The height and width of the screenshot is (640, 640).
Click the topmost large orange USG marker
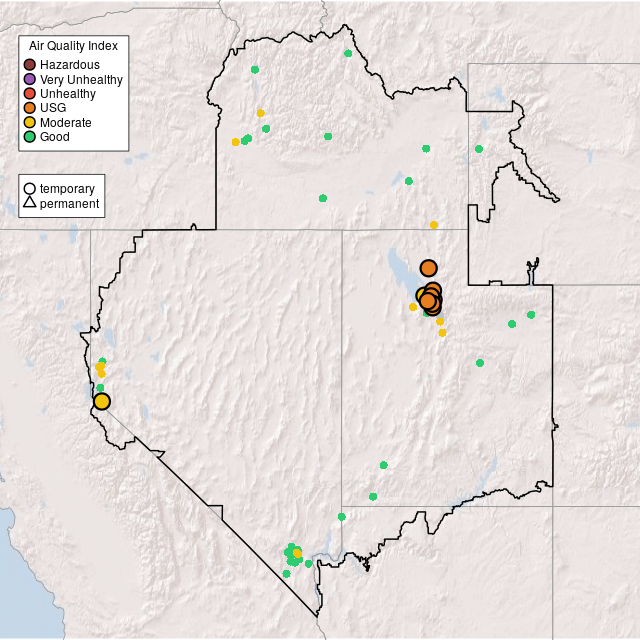pyautogui.click(x=429, y=268)
